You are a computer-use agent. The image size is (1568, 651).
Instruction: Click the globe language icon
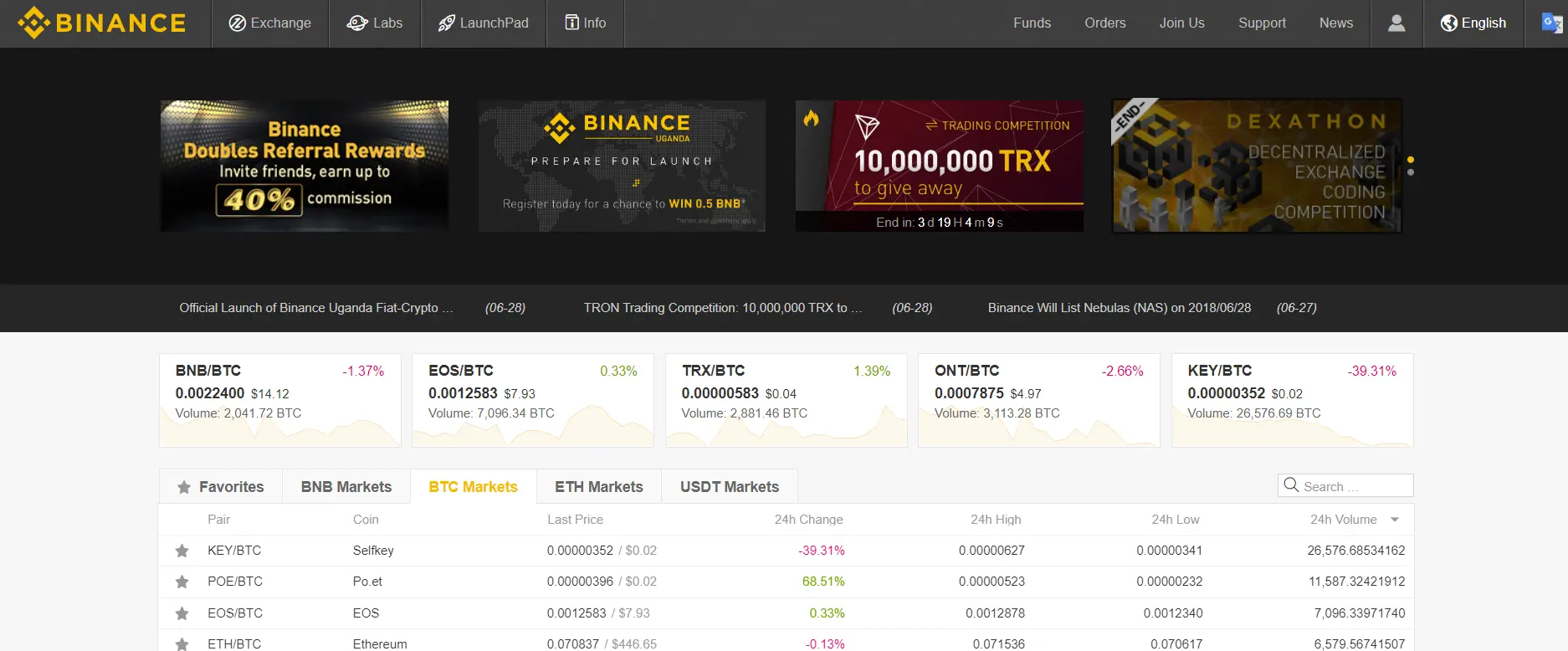click(1448, 23)
